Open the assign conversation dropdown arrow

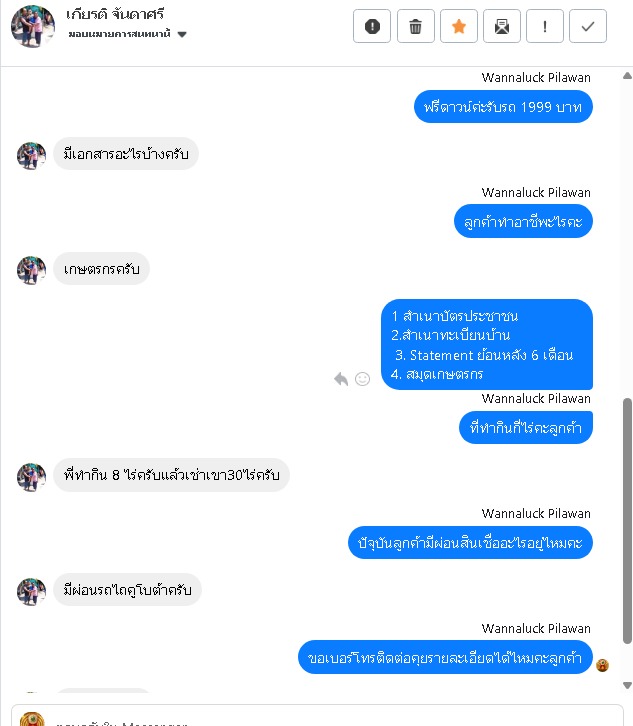pos(182,34)
